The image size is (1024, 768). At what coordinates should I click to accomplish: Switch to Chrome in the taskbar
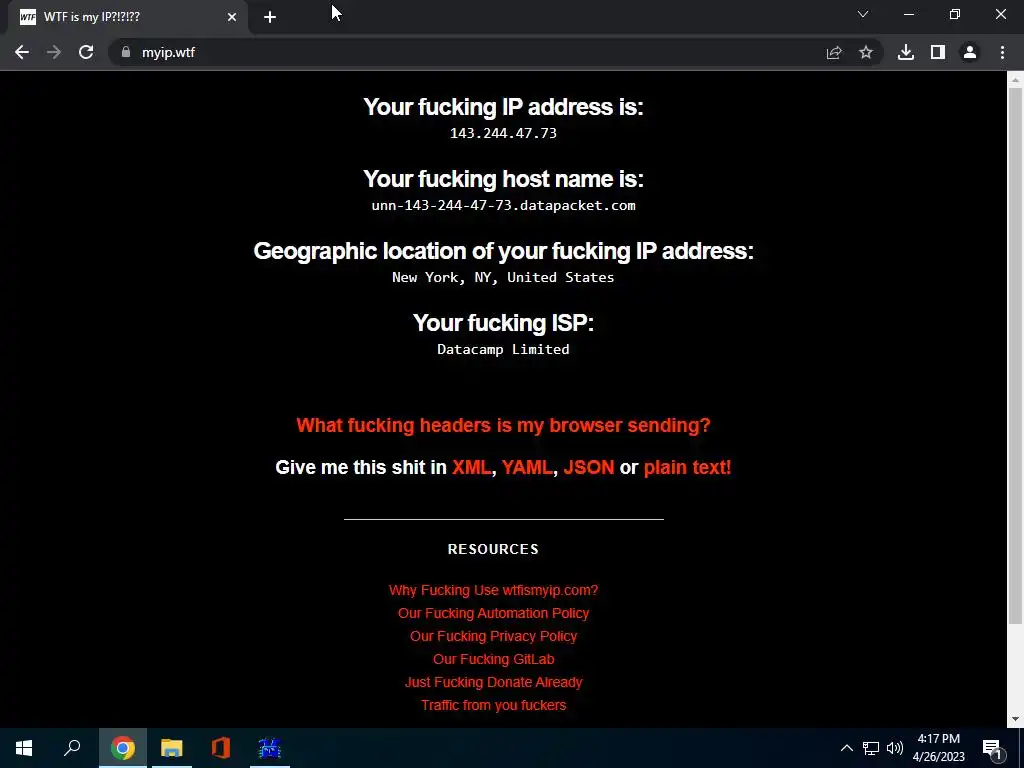point(123,748)
